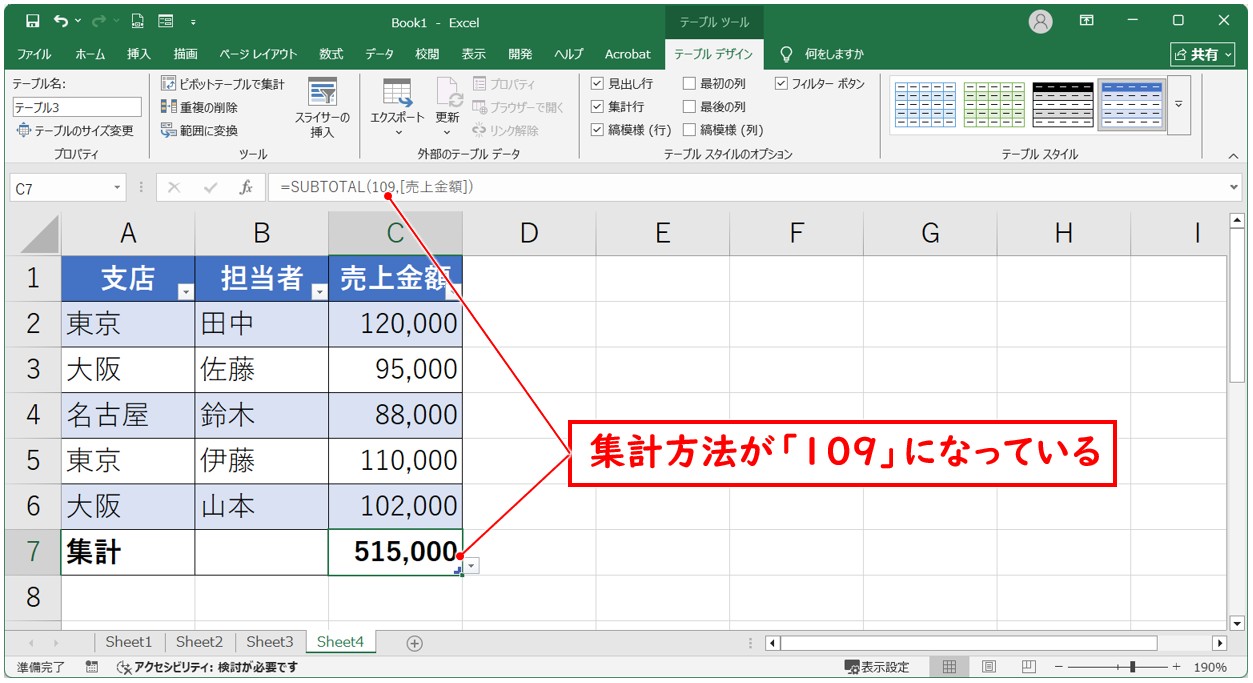This screenshot has height=683, width=1253.
Task: Switch to Page Layout view icon
Action: point(988,667)
